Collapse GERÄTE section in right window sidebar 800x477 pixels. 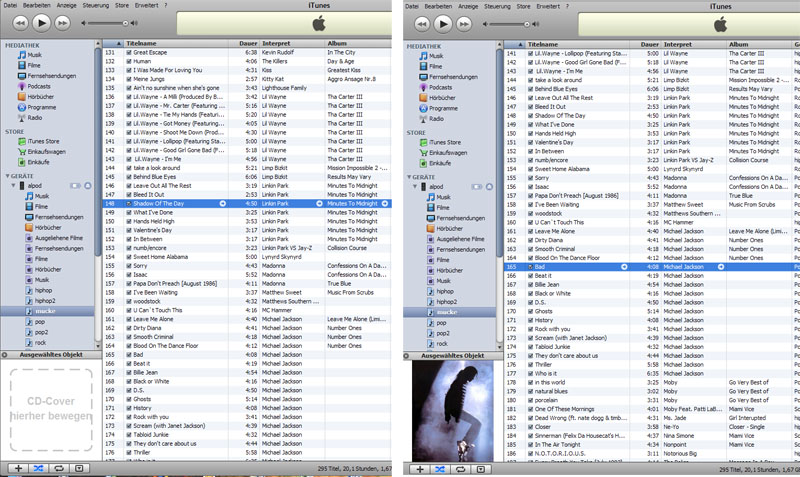point(409,177)
